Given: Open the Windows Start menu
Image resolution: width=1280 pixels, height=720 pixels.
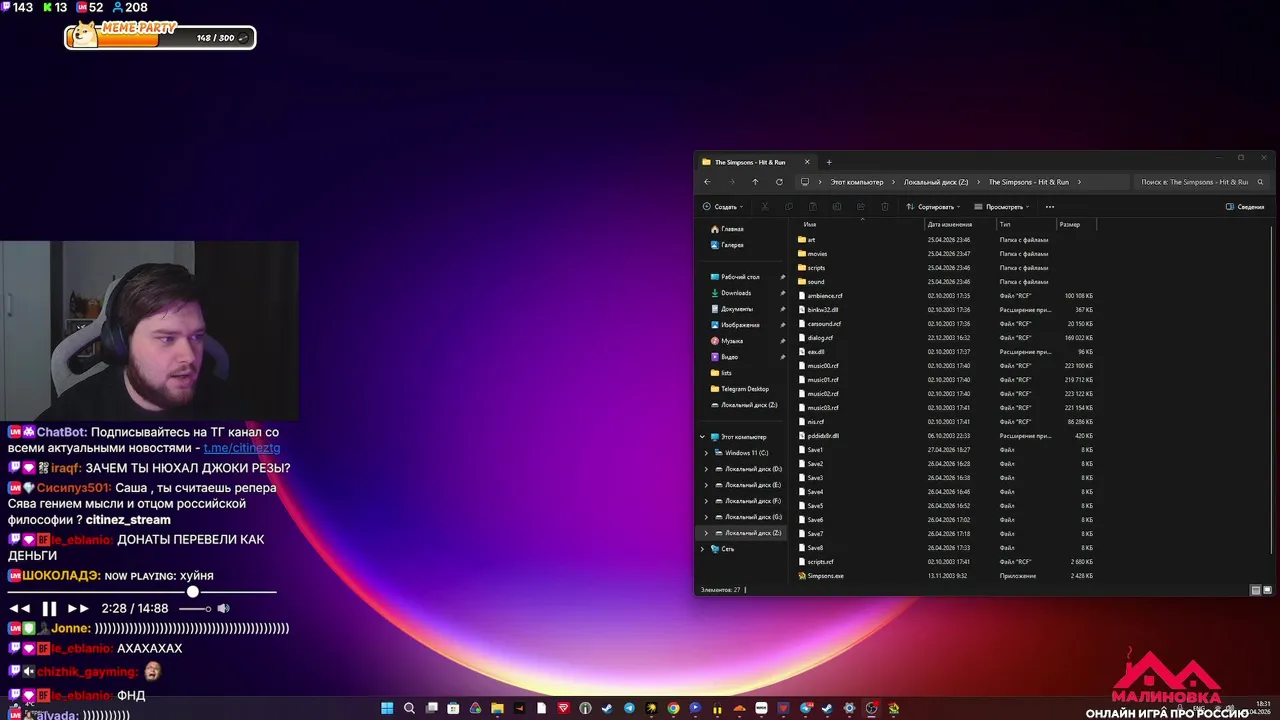Looking at the screenshot, I should (387, 709).
